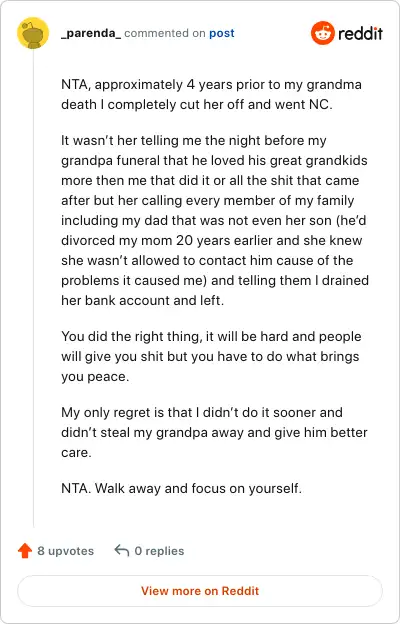Click the "8 upvotes" count
This screenshot has height=624, width=400.
click(x=66, y=551)
